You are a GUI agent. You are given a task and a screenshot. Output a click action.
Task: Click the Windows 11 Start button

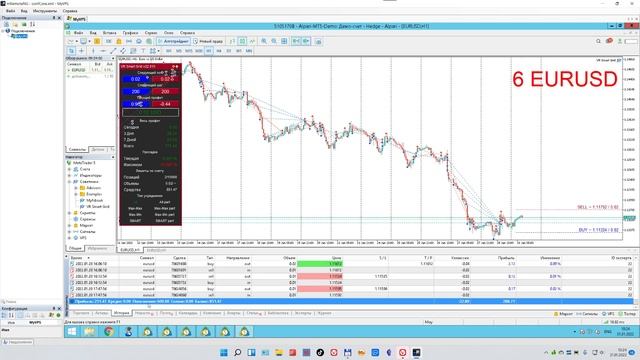pyautogui.click(x=224, y=353)
